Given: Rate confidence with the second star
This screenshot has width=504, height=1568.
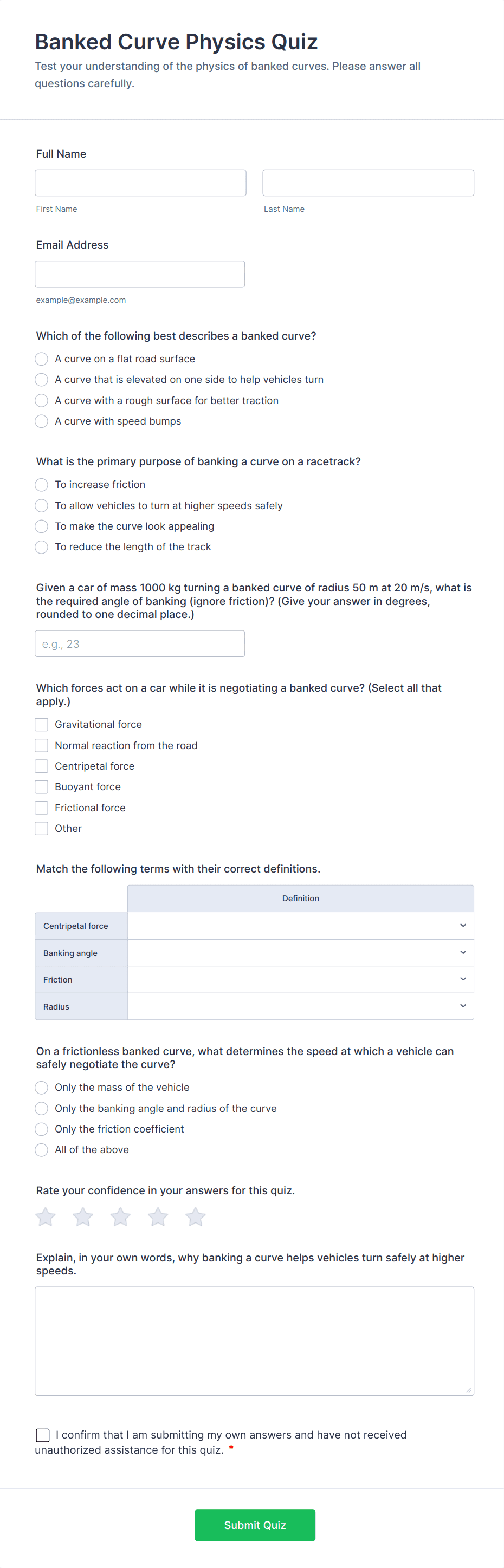Looking at the screenshot, I should [83, 1217].
